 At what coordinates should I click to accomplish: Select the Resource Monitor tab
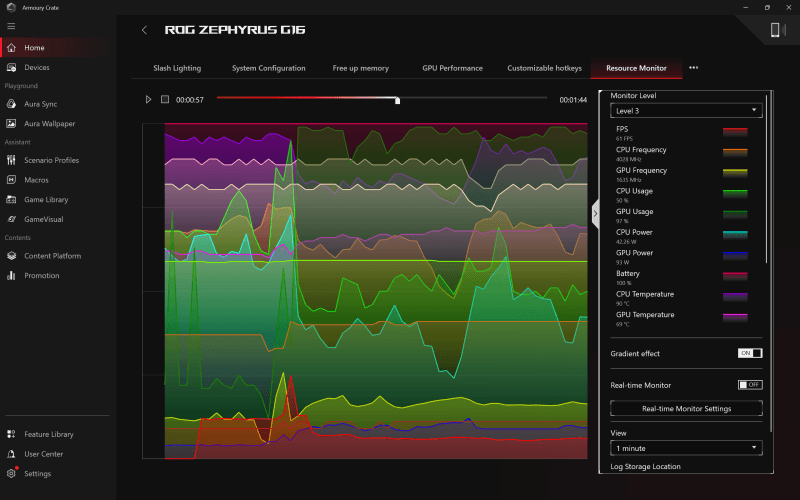tap(636, 68)
